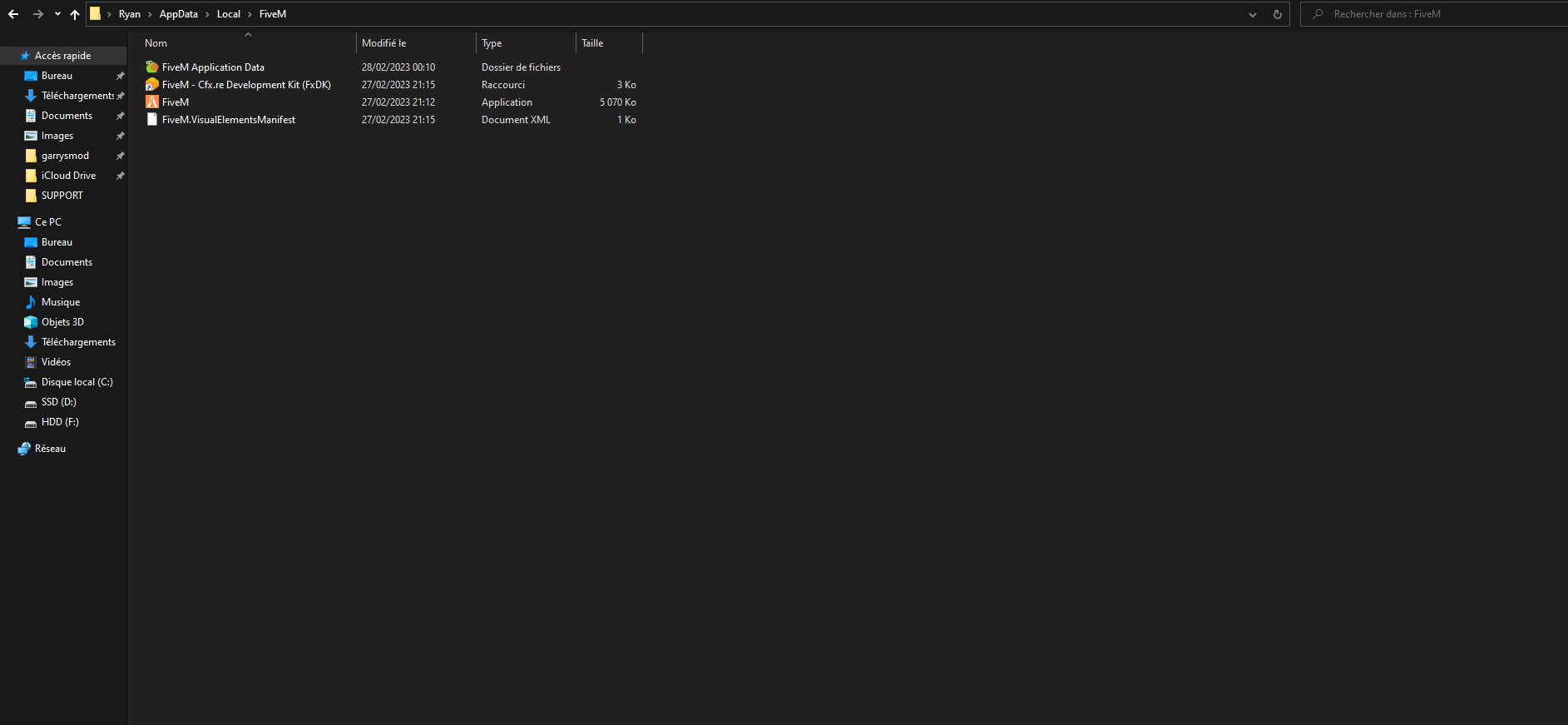The height and width of the screenshot is (725, 1568).
Task: Open address bar history dropdown
Action: click(1253, 14)
